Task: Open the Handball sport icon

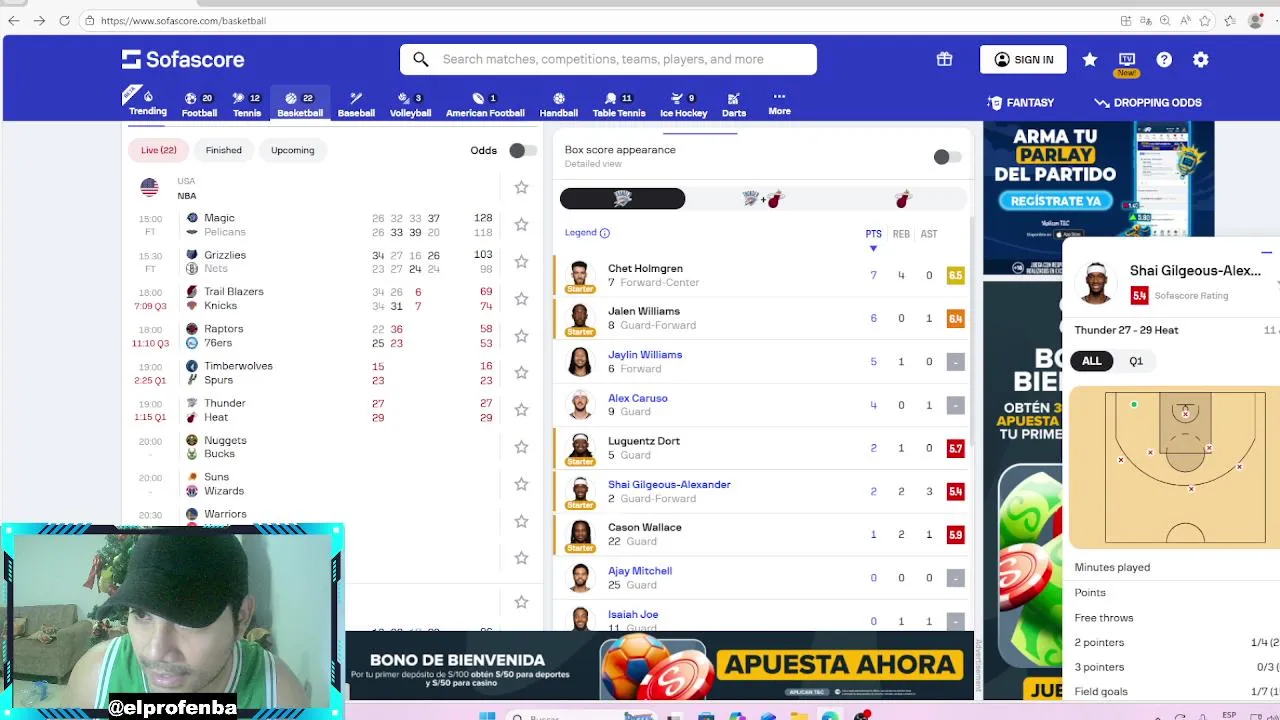Action: point(559,104)
